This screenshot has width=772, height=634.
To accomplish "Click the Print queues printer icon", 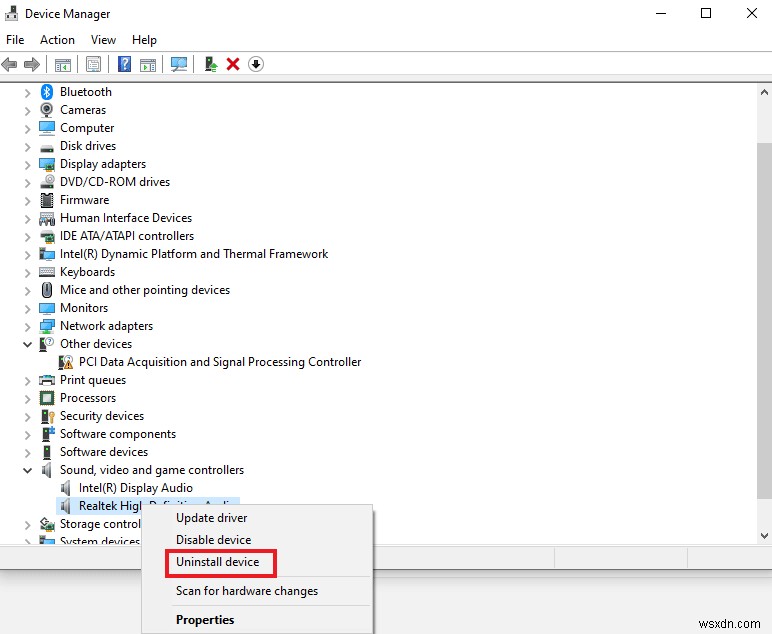I will click(47, 380).
